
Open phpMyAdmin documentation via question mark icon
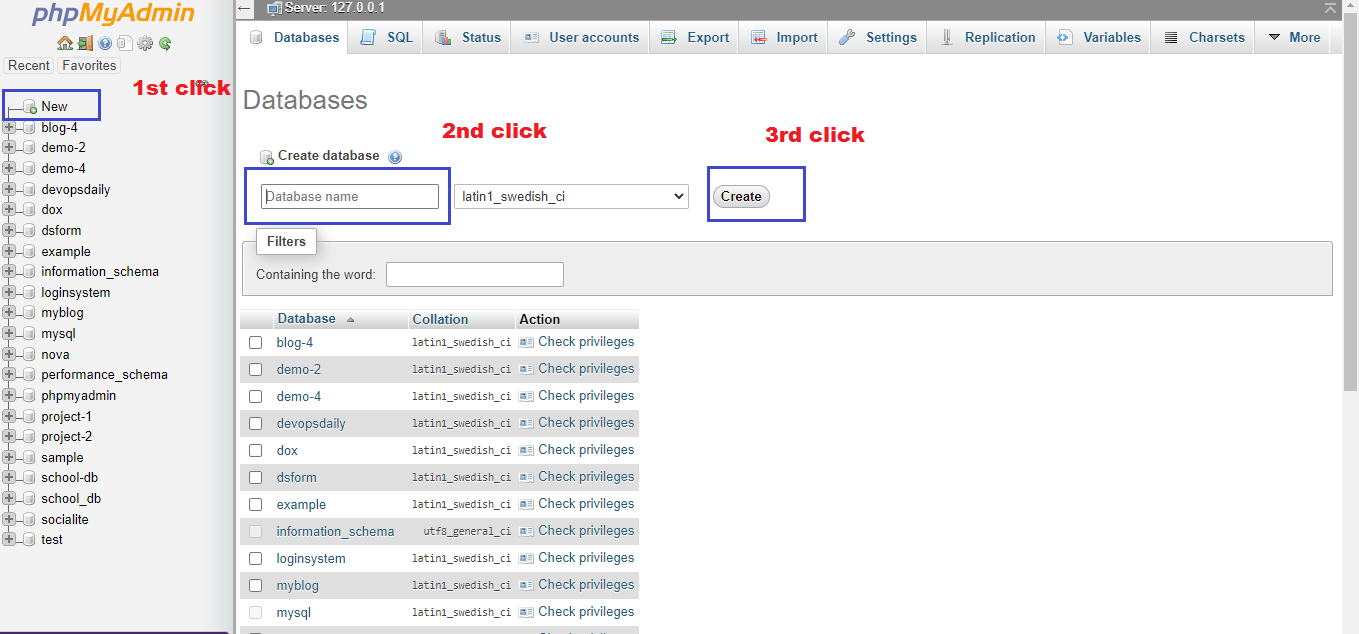[104, 43]
